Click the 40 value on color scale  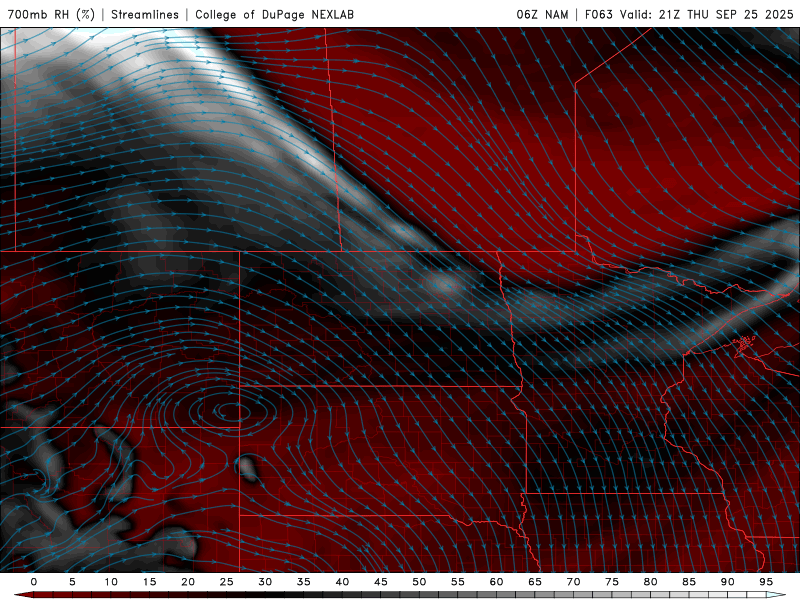[342, 582]
